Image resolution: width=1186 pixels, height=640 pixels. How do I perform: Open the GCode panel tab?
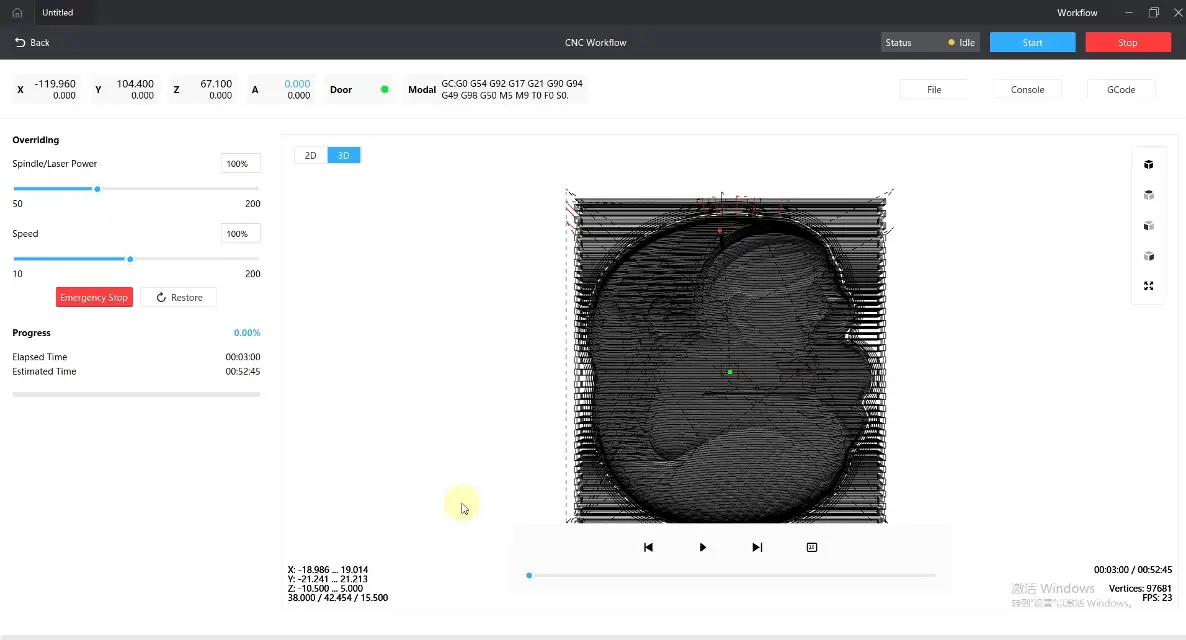pyautogui.click(x=1120, y=89)
